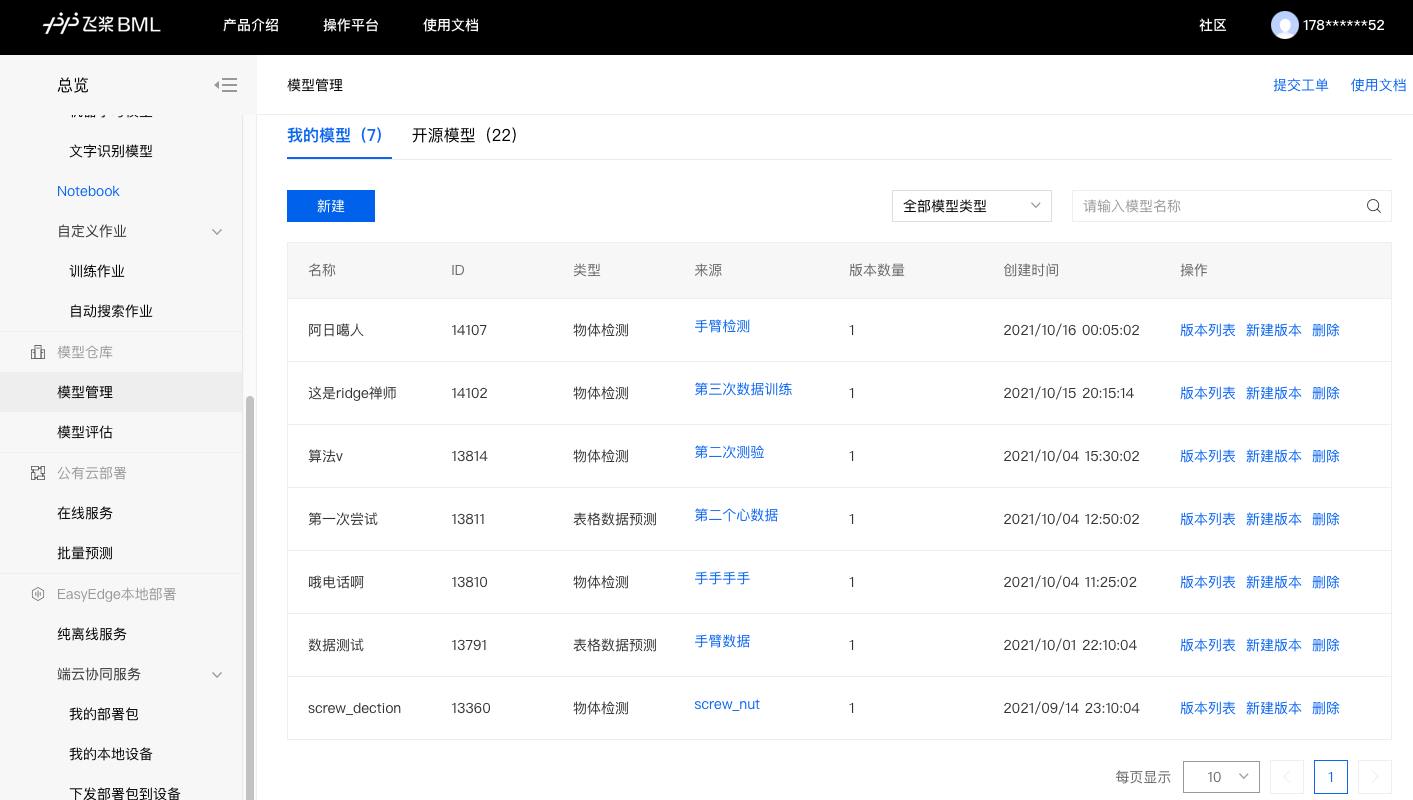Open 文字识别模型 in sidebar
The image size is (1413, 800).
(111, 151)
